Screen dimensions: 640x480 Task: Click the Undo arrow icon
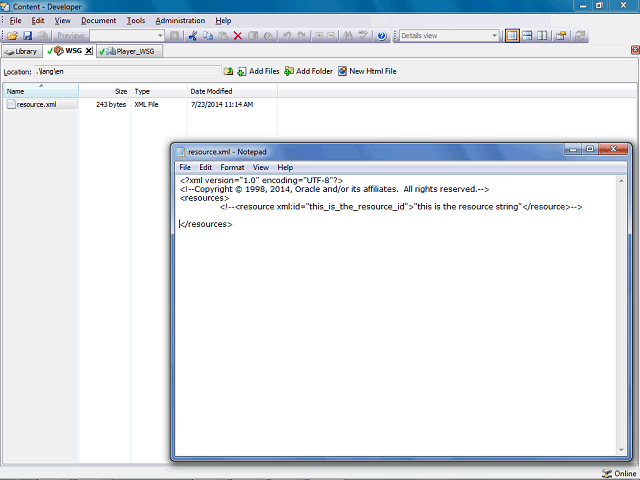pos(287,36)
